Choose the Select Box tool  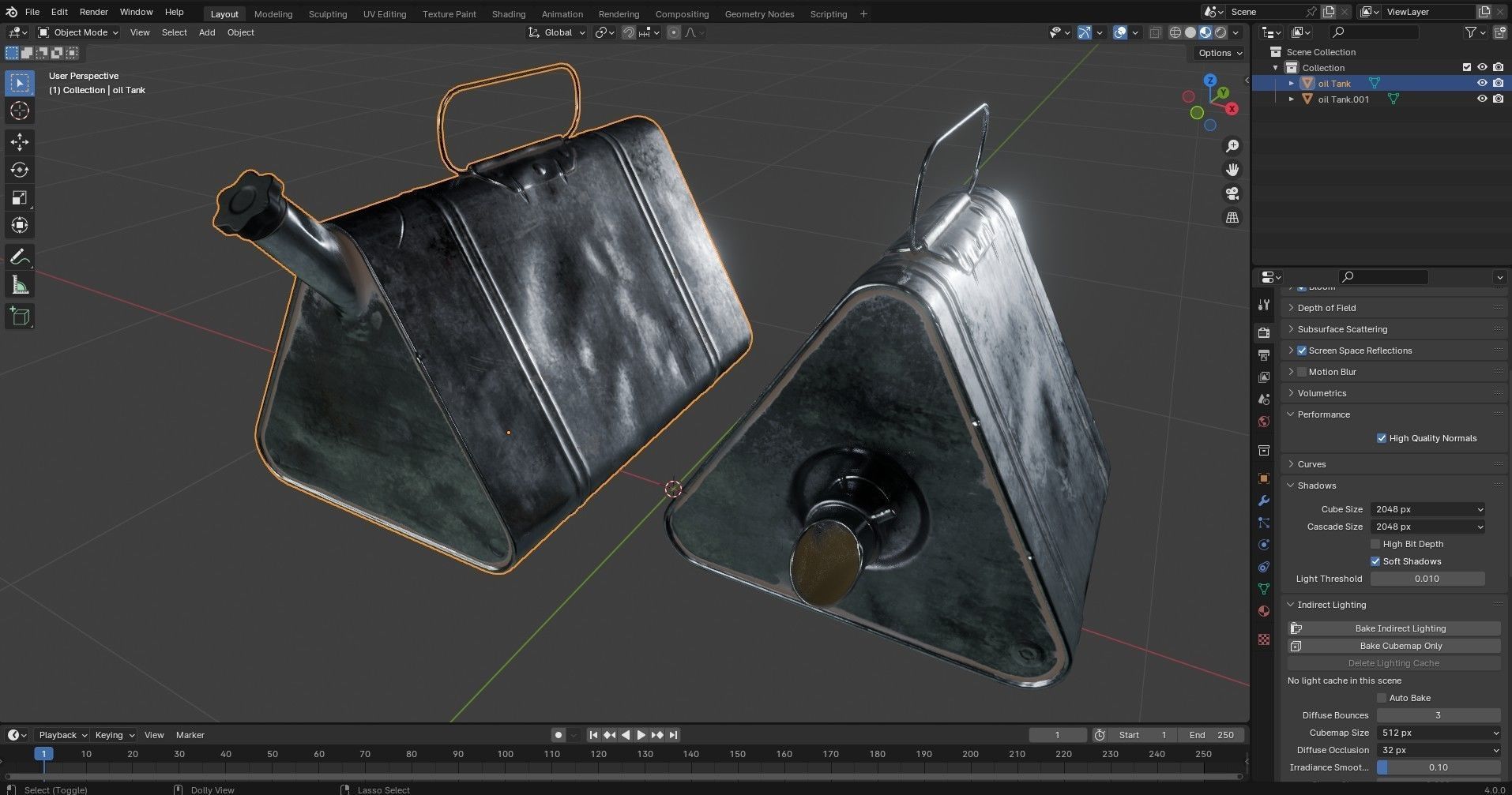point(20,83)
